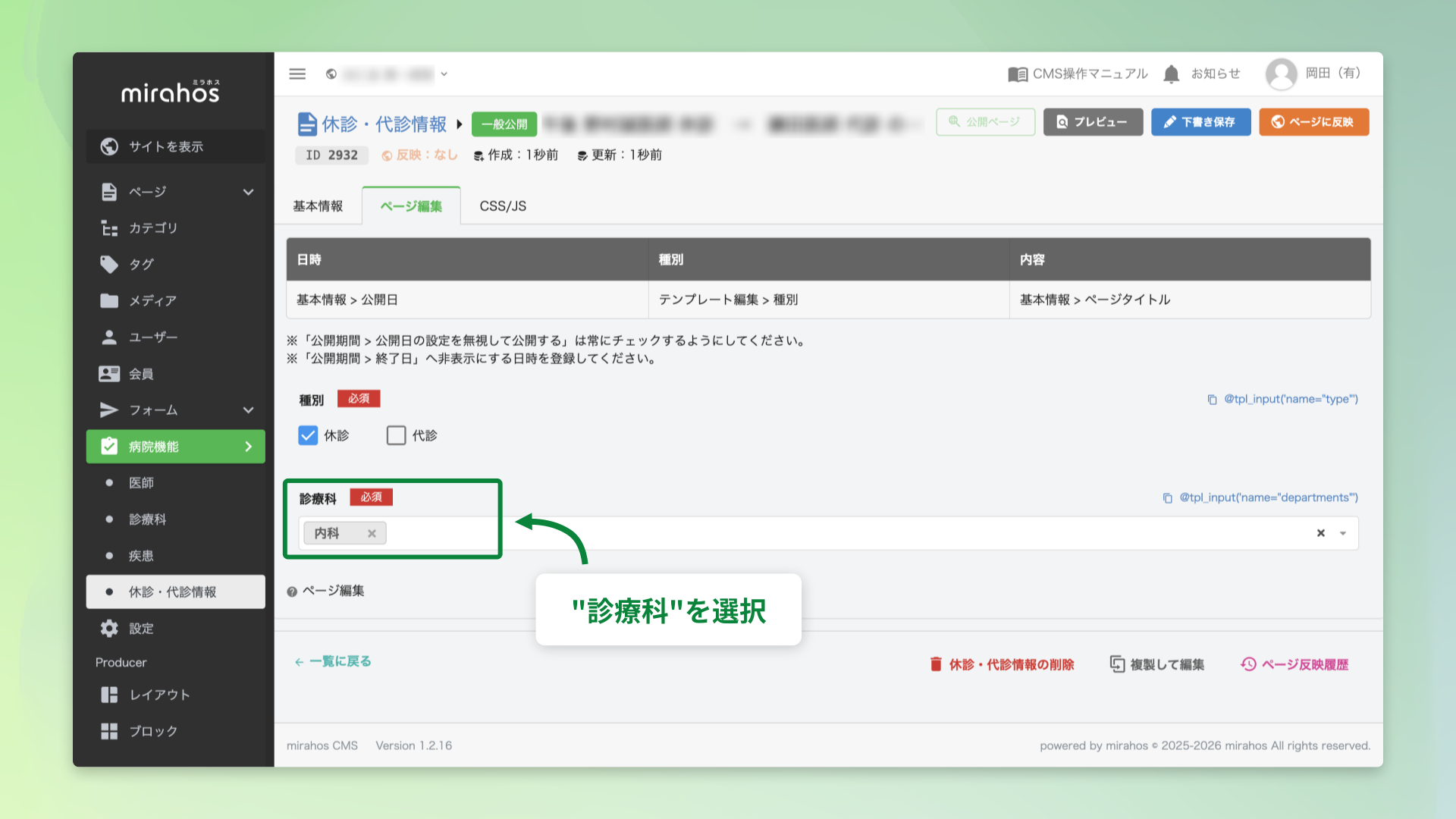Open フォーム in the sidebar
This screenshot has height=819, width=1456.
pyautogui.click(x=153, y=410)
